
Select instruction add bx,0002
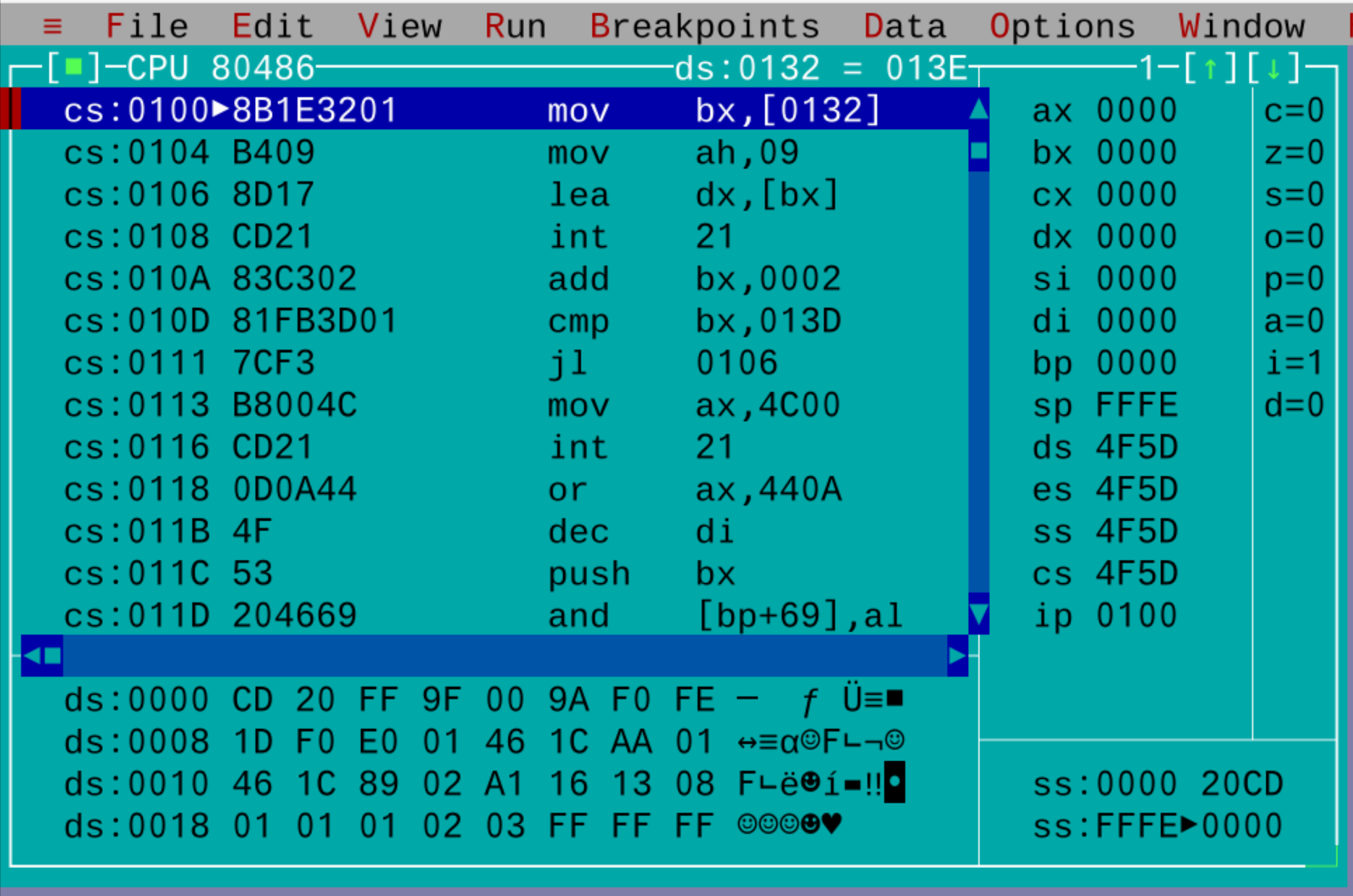(x=495, y=278)
